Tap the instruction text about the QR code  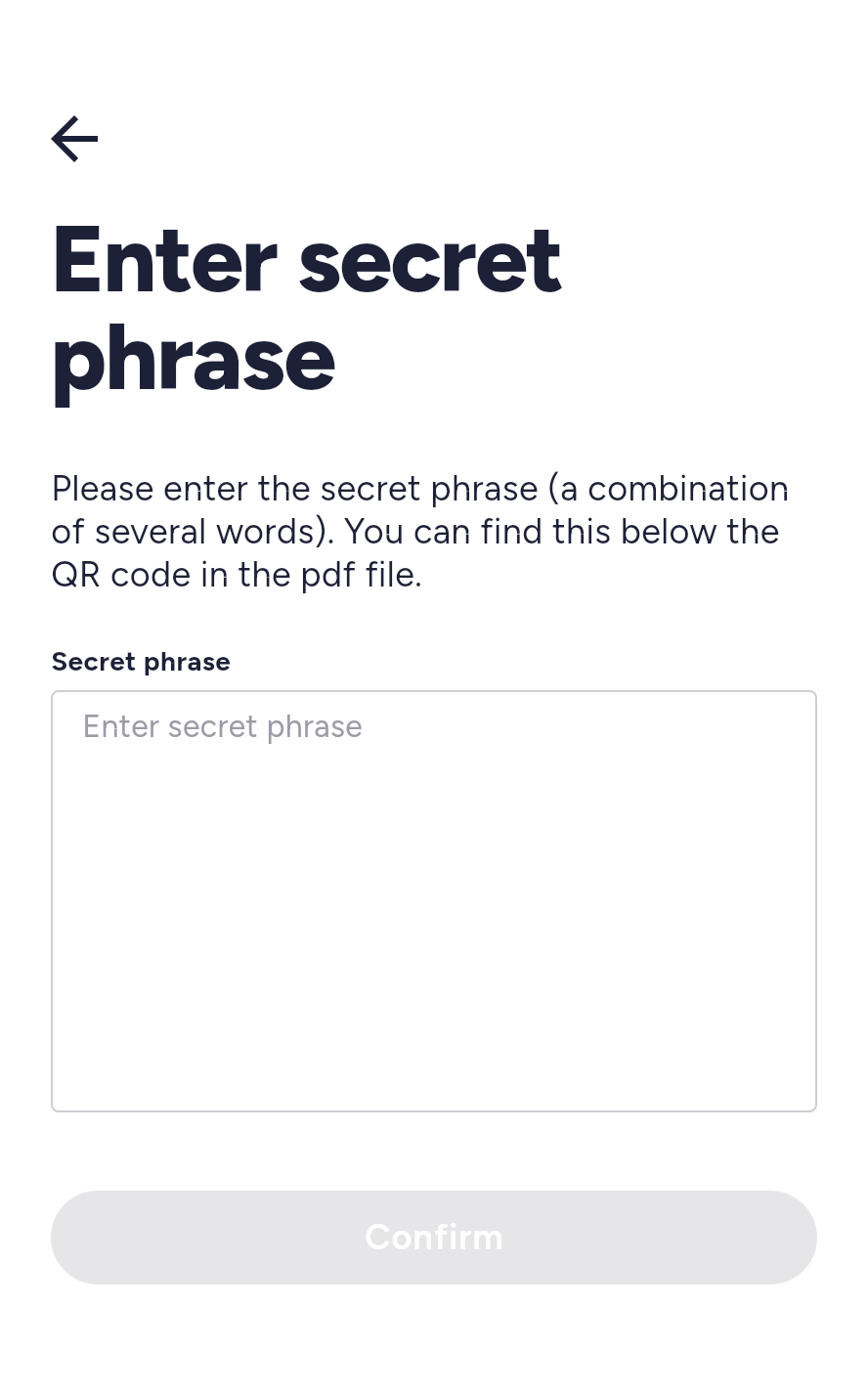[x=420, y=531]
